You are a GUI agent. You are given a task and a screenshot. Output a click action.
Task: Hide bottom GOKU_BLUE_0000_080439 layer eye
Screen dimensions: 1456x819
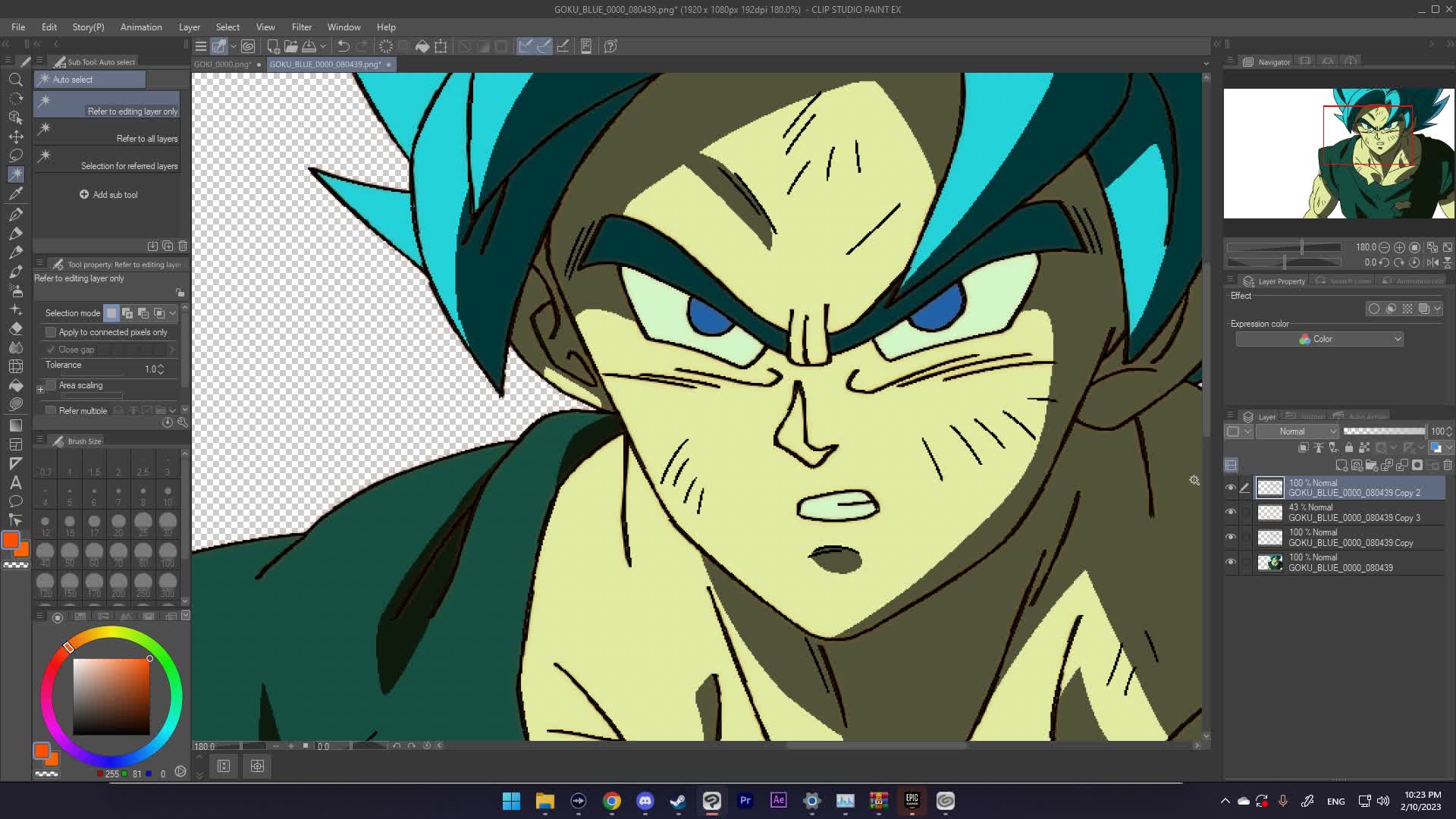(x=1230, y=563)
